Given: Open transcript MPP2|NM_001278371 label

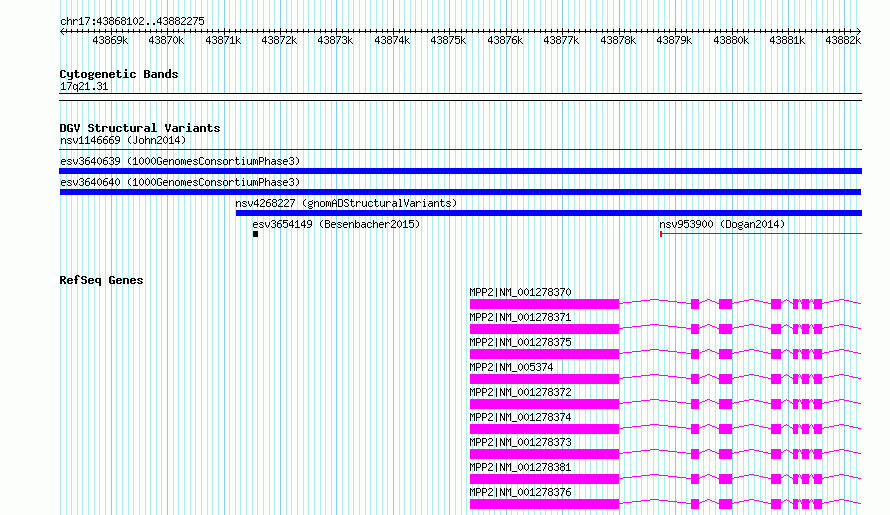Looking at the screenshot, I should [x=520, y=317].
